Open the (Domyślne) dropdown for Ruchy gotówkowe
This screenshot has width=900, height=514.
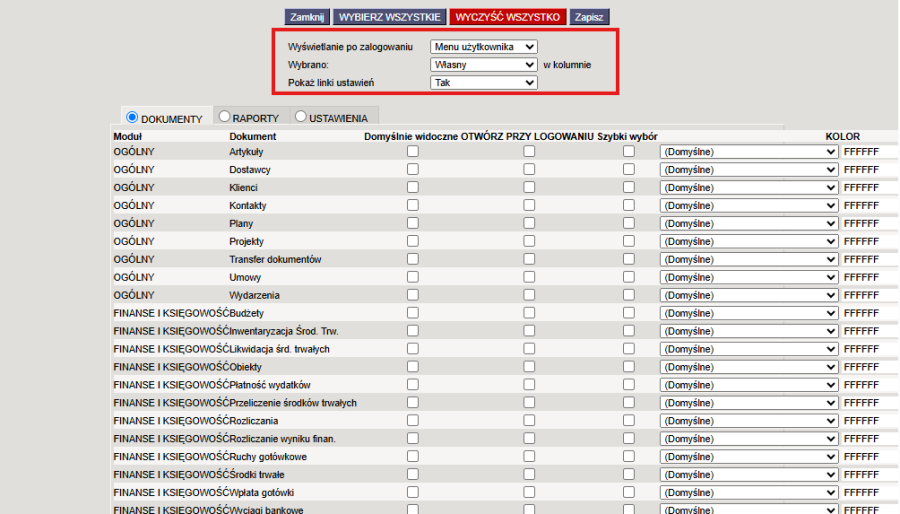coord(749,457)
